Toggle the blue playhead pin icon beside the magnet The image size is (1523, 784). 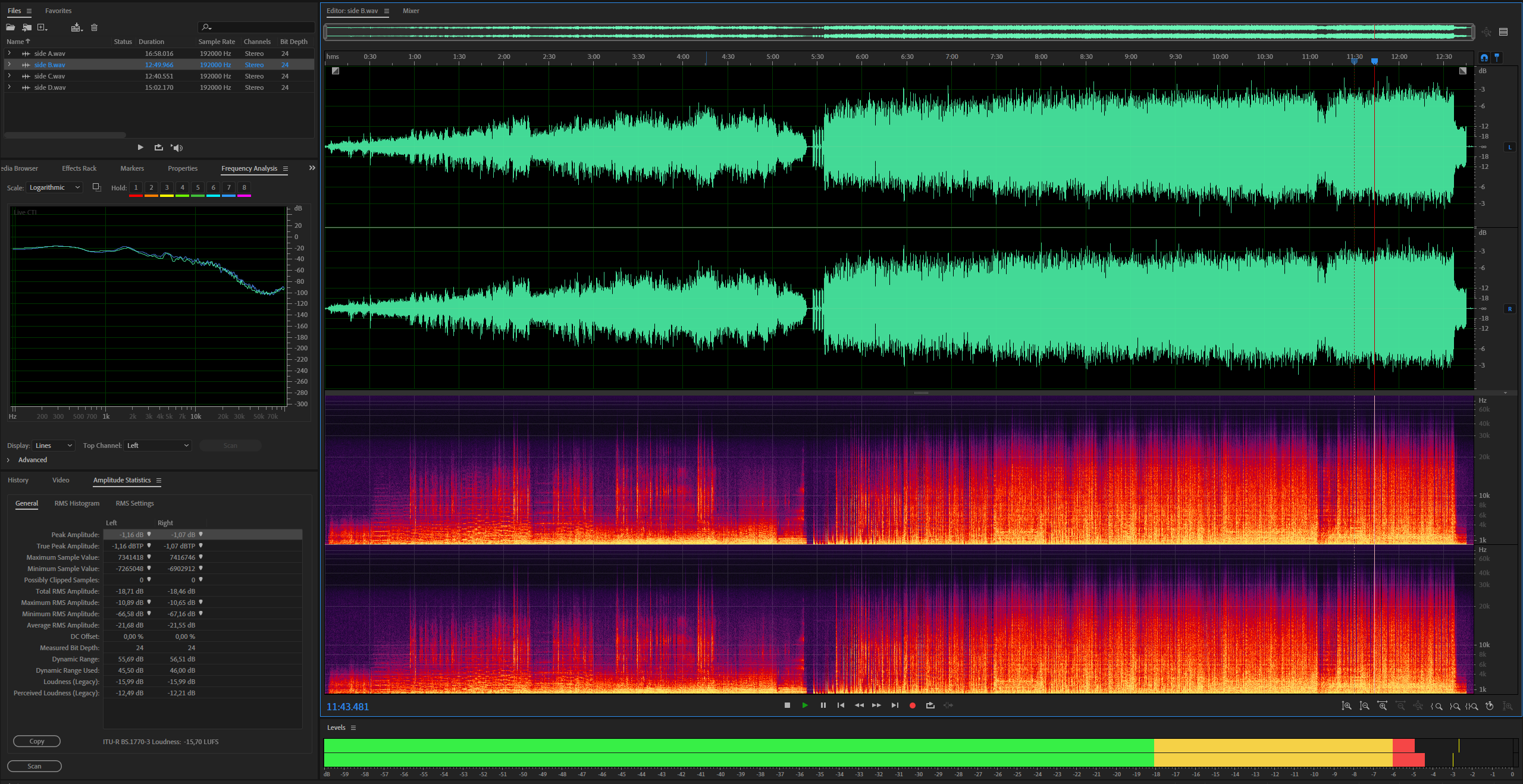coord(1497,58)
